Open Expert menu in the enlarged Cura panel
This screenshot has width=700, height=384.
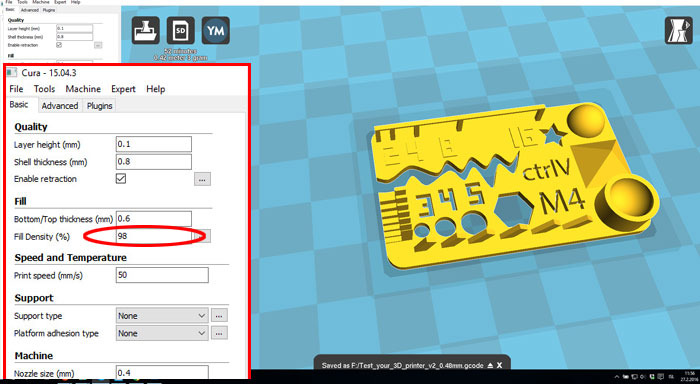pyautogui.click(x=123, y=89)
